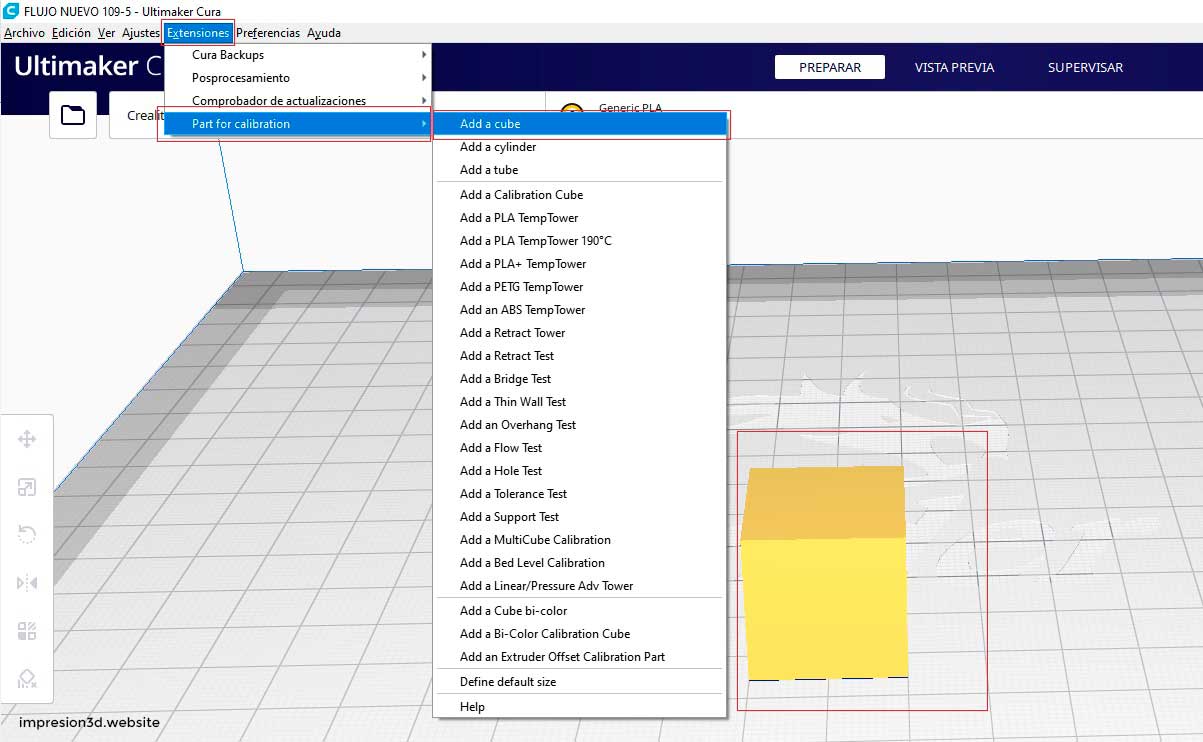Choose Add a Thin Wall Test

click(579, 402)
